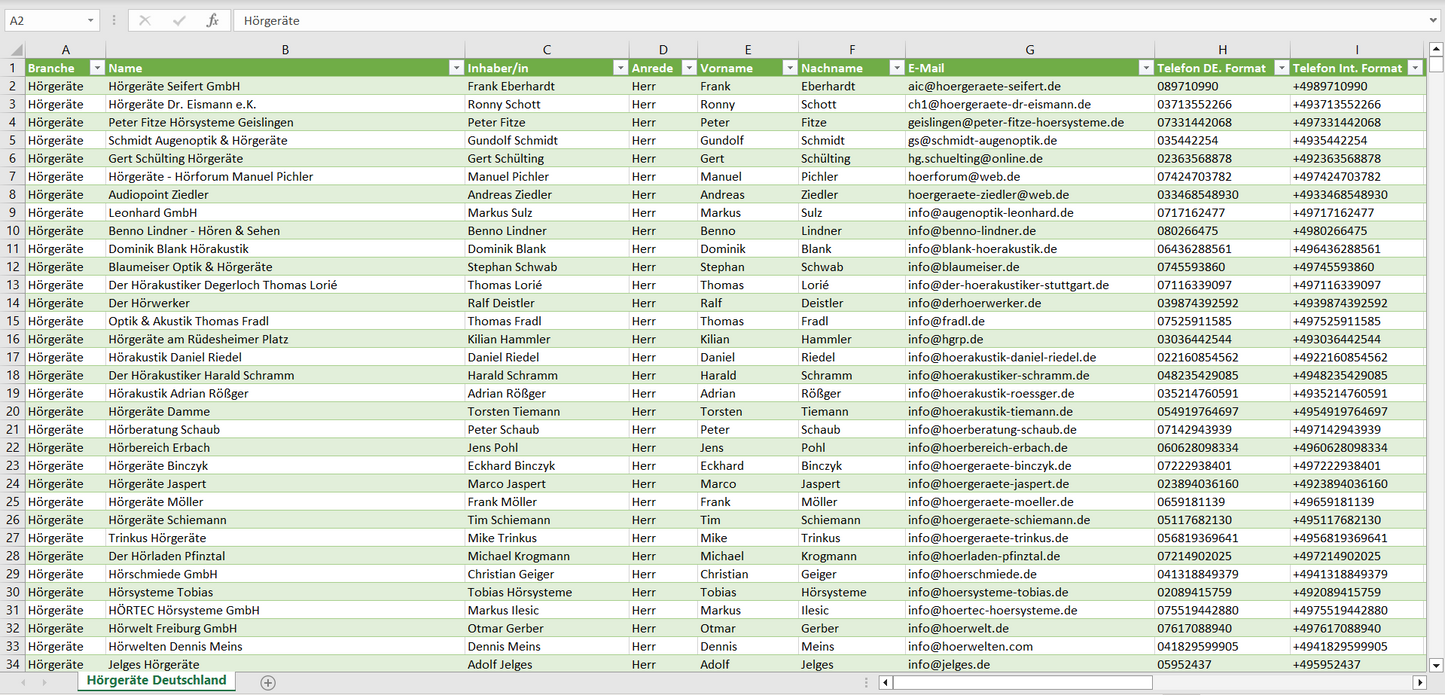1445x695 pixels.
Task: Select row 15 header
Action: coord(13,321)
